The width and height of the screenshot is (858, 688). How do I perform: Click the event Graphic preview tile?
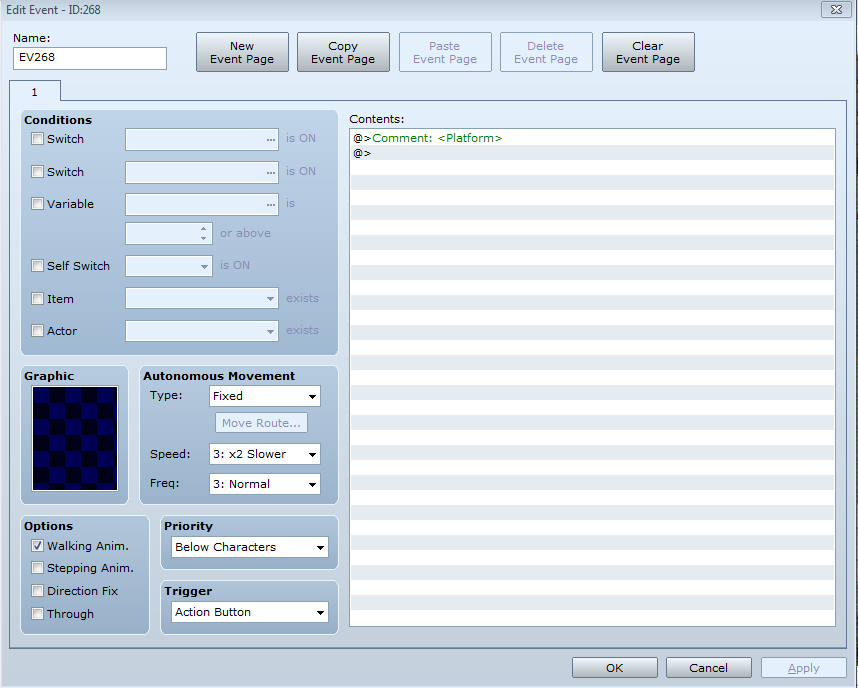pyautogui.click(x=75, y=438)
